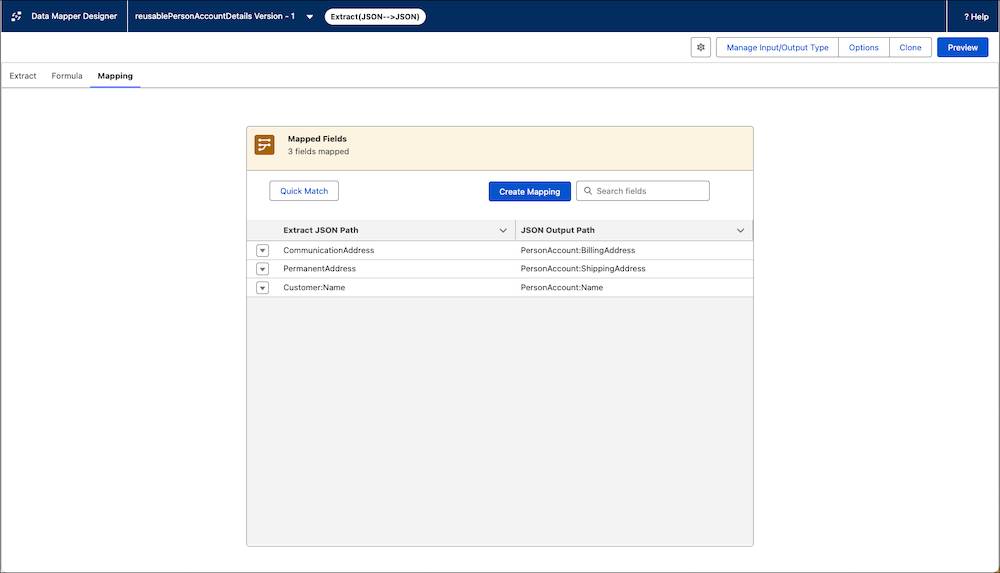Open the settings gear icon
The width and height of the screenshot is (1000, 573).
pos(700,47)
